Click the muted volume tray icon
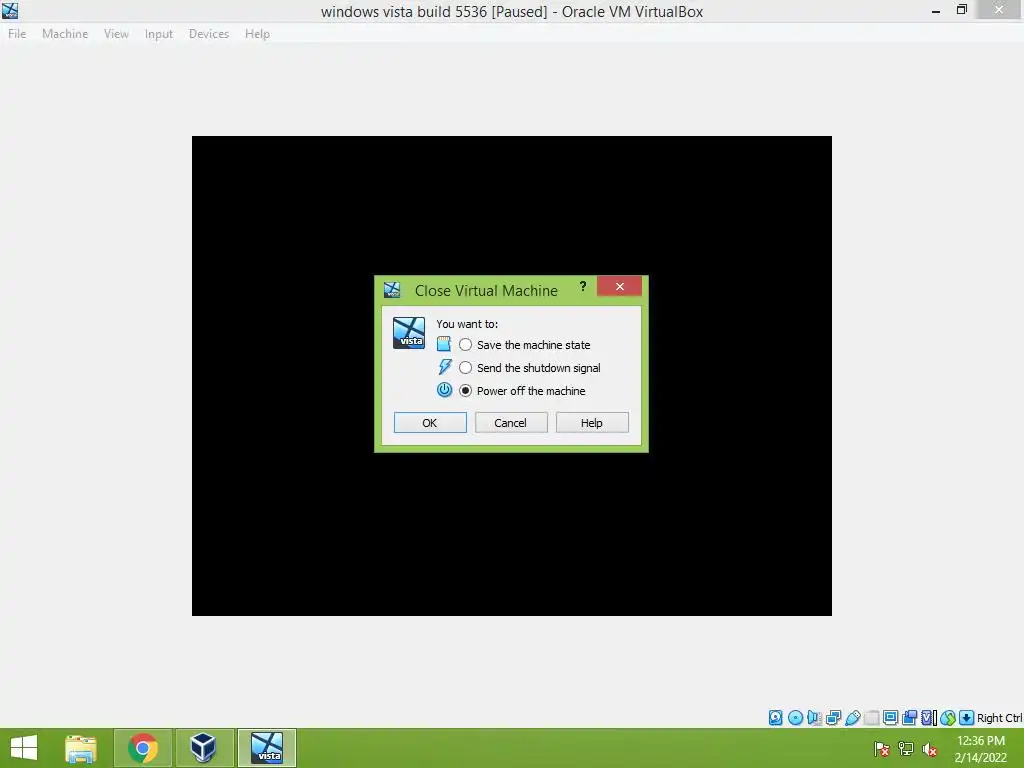Viewport: 1024px width, 768px height. pyautogui.click(x=929, y=749)
